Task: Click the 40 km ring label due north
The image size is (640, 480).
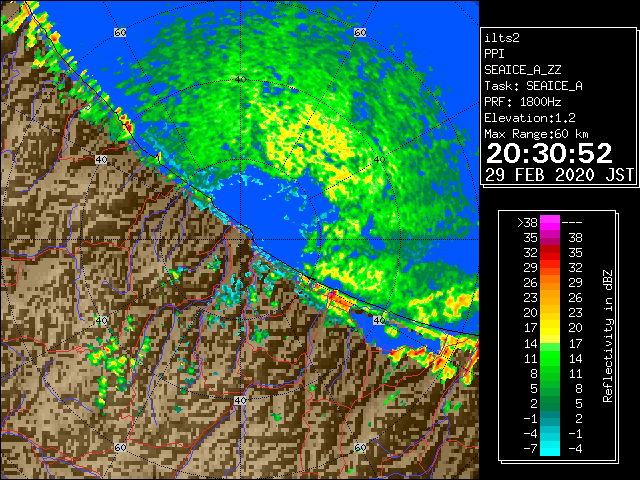Action: [240, 80]
